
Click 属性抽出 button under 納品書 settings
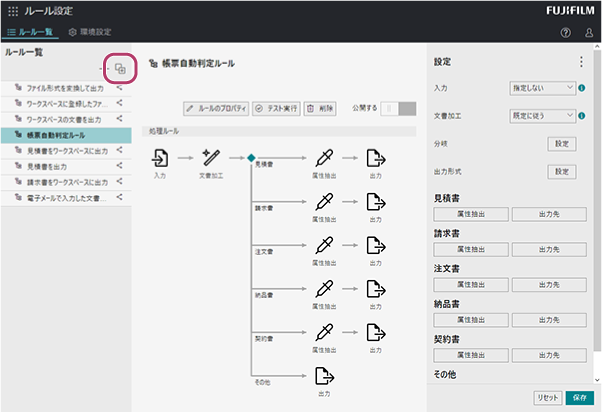click(471, 320)
